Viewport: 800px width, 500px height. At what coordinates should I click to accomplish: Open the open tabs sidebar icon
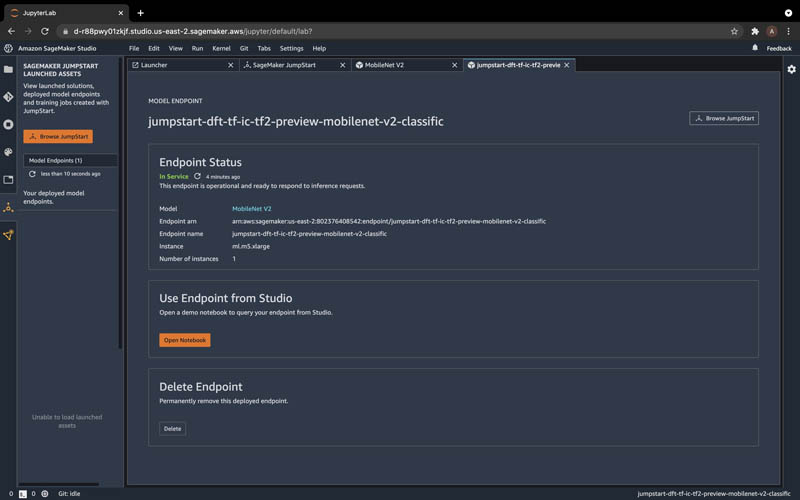click(x=8, y=180)
